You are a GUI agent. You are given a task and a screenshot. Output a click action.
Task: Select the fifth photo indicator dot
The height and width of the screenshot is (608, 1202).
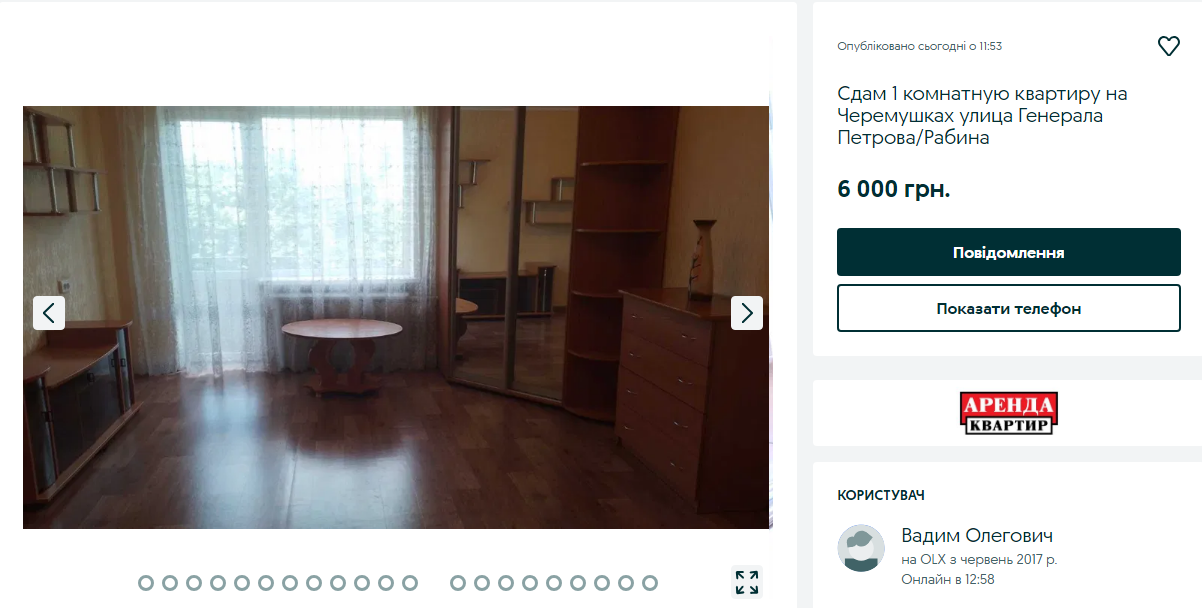(x=242, y=583)
